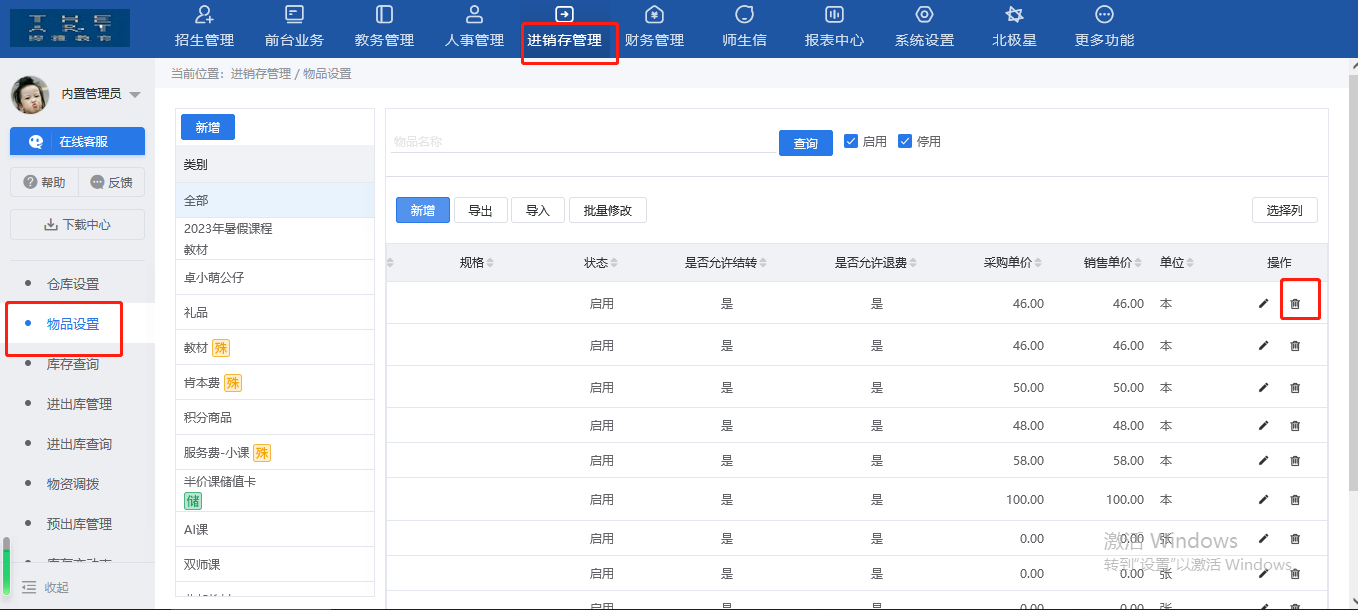1358x610 pixels.
Task: Open 进出库查询 in the sidebar
Action: tap(79, 444)
